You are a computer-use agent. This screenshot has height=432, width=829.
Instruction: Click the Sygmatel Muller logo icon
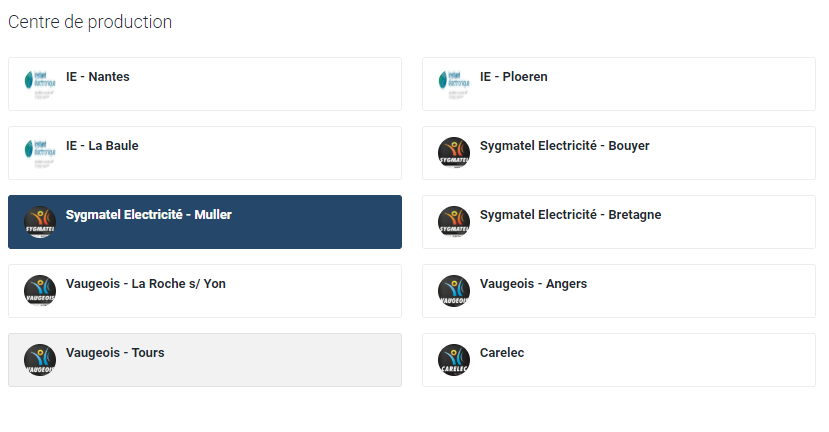[x=39, y=222]
